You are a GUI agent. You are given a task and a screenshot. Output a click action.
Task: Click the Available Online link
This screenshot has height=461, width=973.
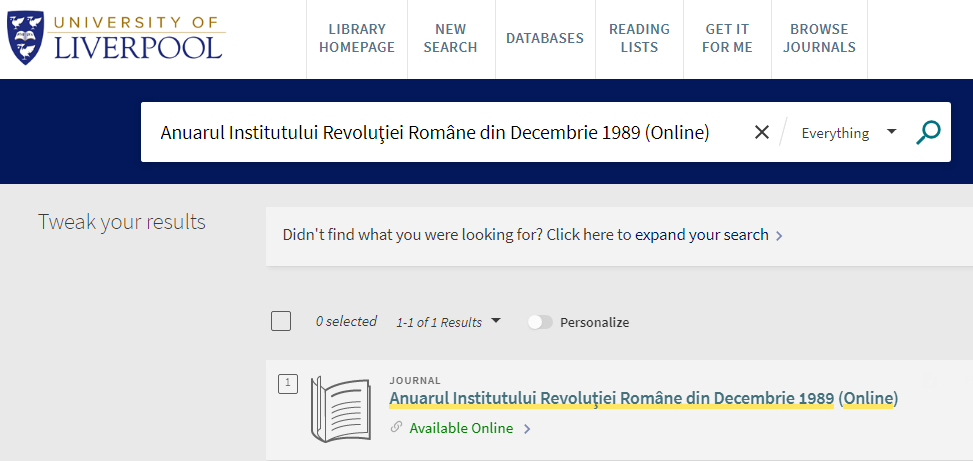[461, 428]
